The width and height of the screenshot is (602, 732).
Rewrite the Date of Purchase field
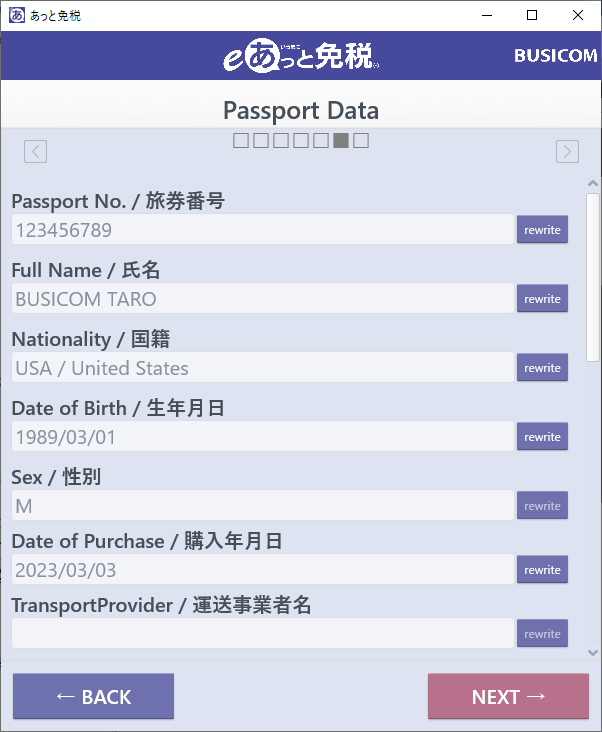(x=542, y=570)
